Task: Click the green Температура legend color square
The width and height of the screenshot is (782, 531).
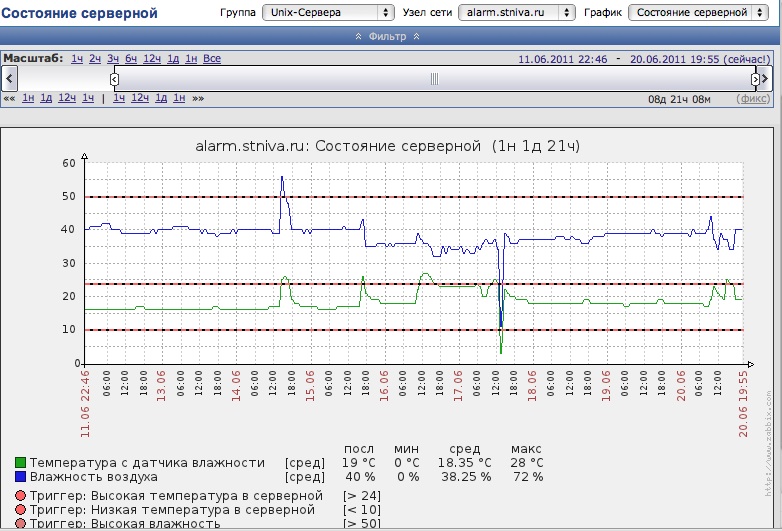Action: click(x=20, y=463)
